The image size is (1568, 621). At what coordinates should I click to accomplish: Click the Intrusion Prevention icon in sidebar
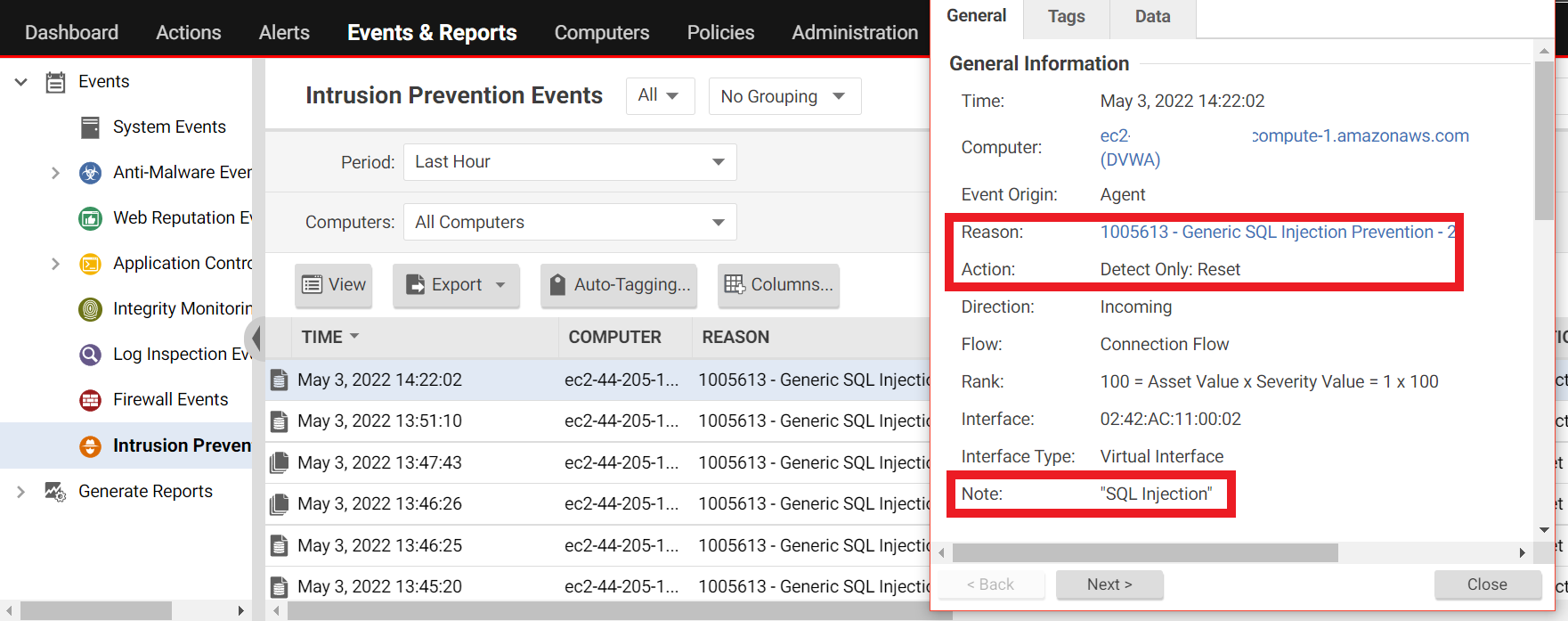[x=90, y=445]
